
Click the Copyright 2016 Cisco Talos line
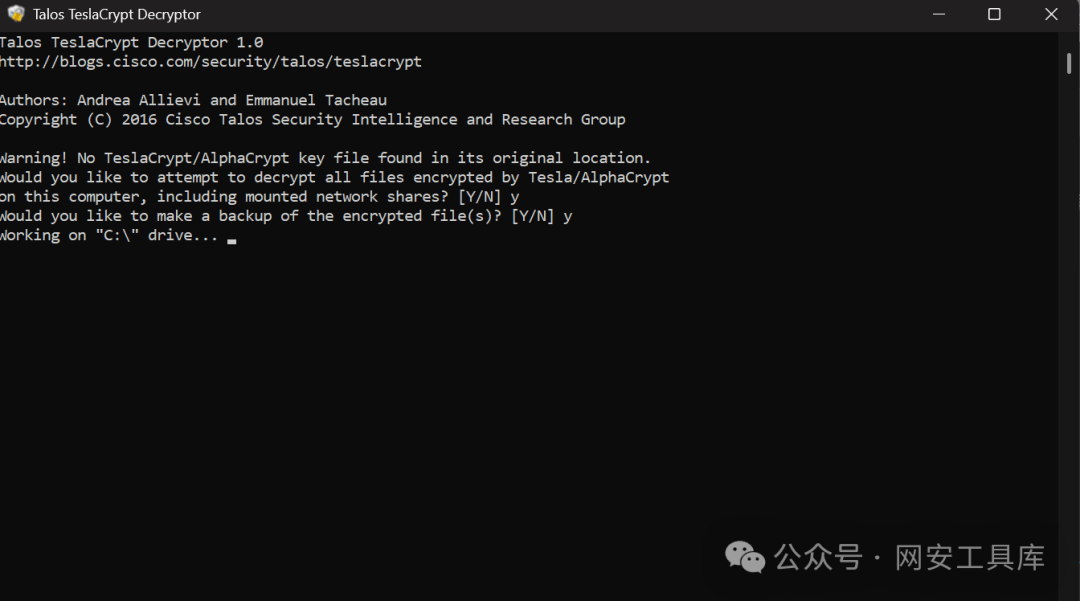pos(313,120)
